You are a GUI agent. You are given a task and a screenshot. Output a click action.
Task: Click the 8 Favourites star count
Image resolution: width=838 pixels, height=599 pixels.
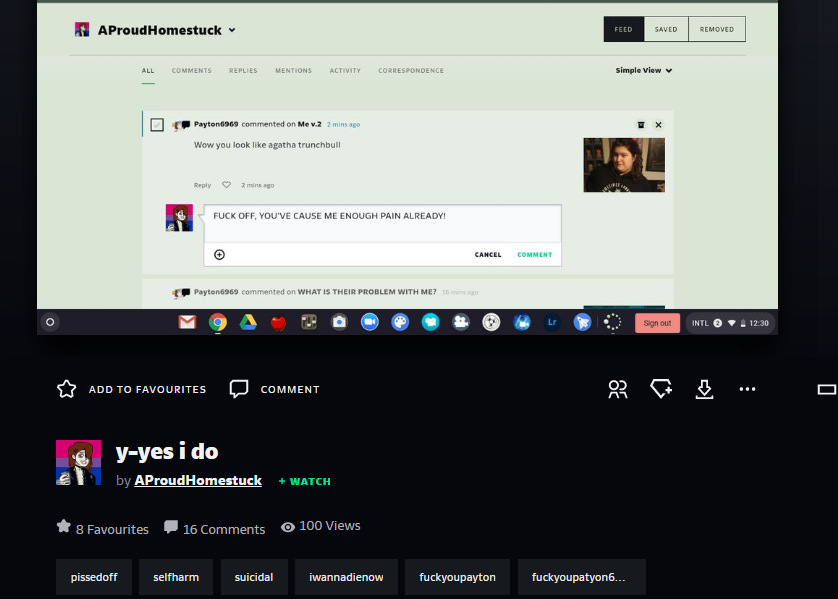(103, 528)
